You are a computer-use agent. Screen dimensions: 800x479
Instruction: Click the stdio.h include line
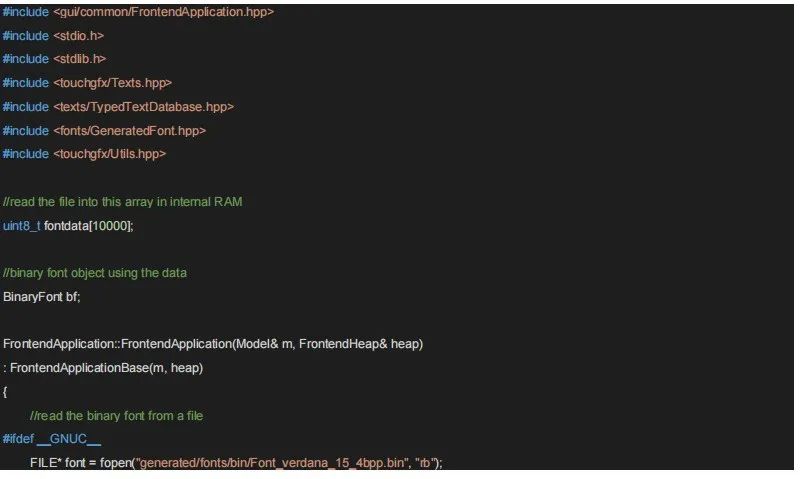[x=53, y=36]
